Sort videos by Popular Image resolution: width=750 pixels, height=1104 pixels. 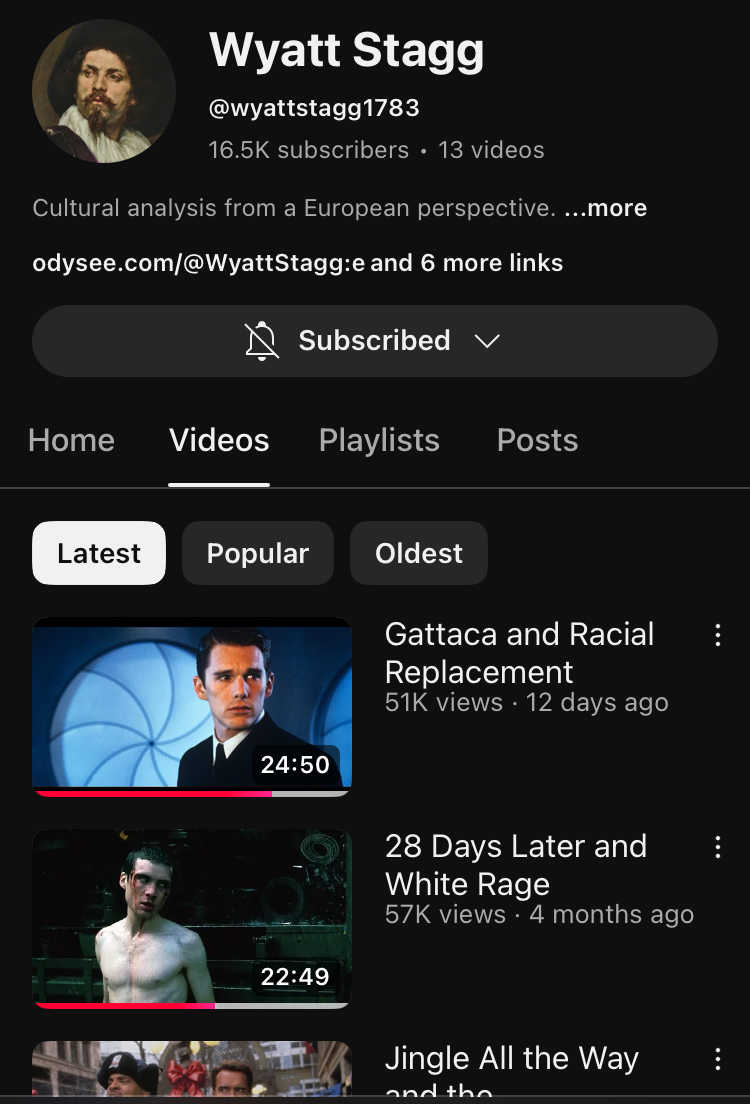258,553
